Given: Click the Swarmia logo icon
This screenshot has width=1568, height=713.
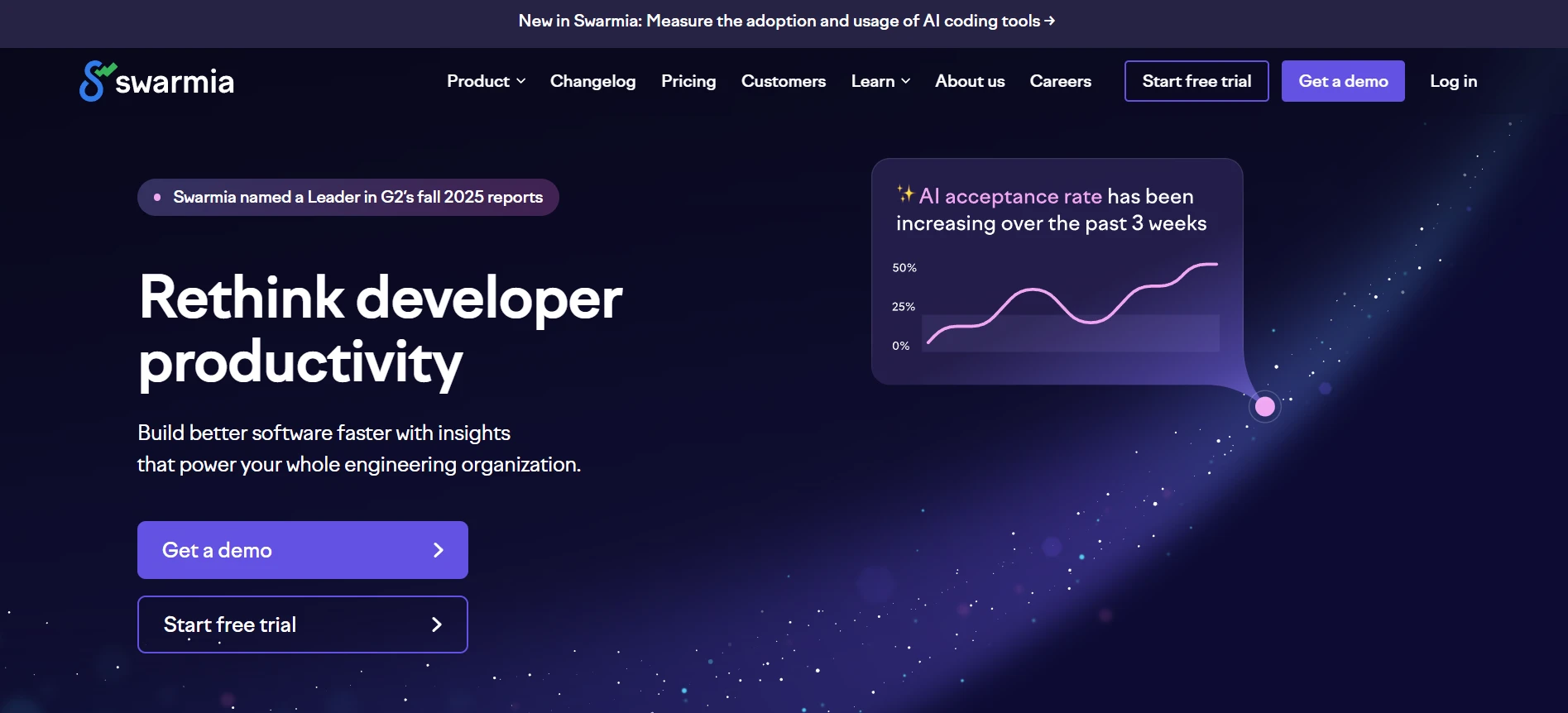Looking at the screenshot, I should click(x=98, y=81).
